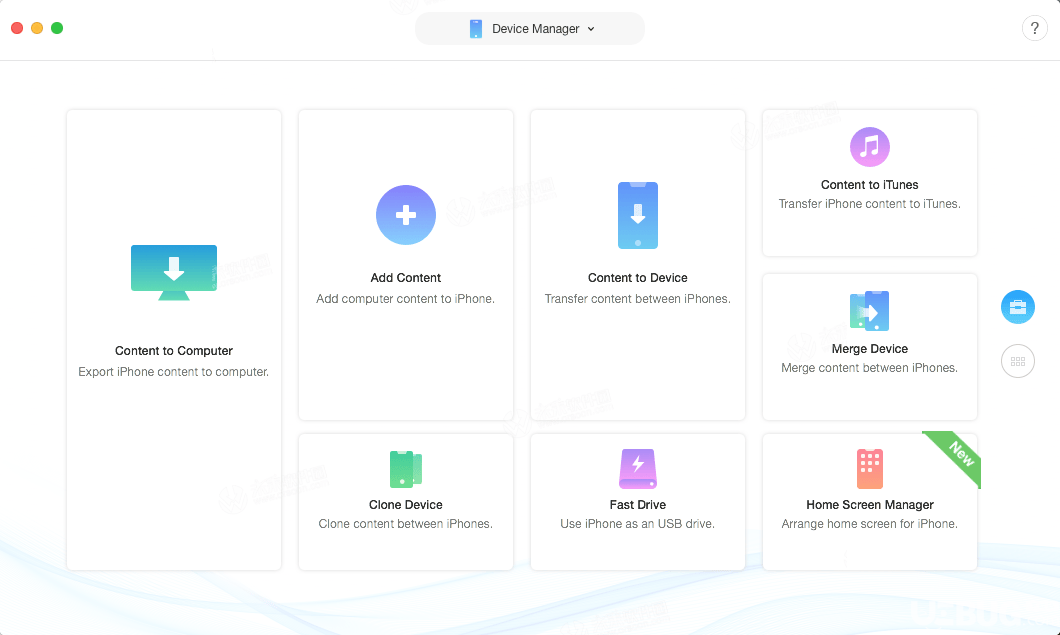
Task: Click the Add Content plus icon
Action: tap(405, 215)
